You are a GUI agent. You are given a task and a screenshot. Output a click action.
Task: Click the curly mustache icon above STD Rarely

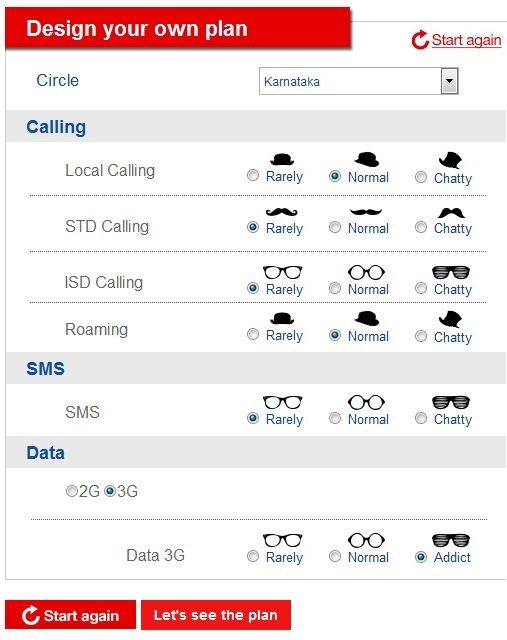(282, 212)
